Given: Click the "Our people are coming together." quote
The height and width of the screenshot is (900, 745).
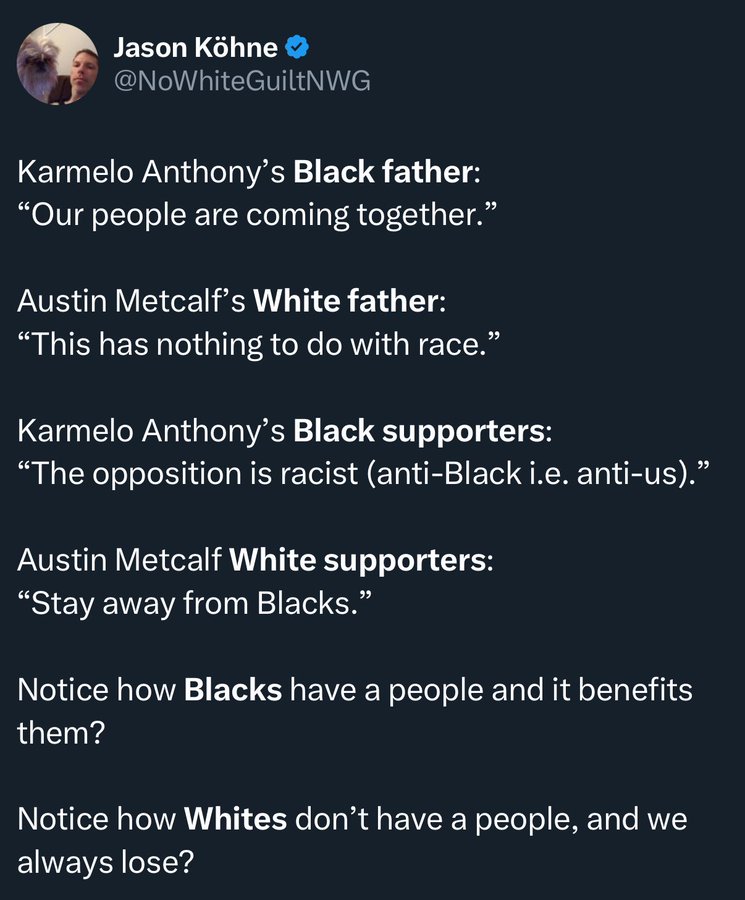Looking at the screenshot, I should point(256,215).
